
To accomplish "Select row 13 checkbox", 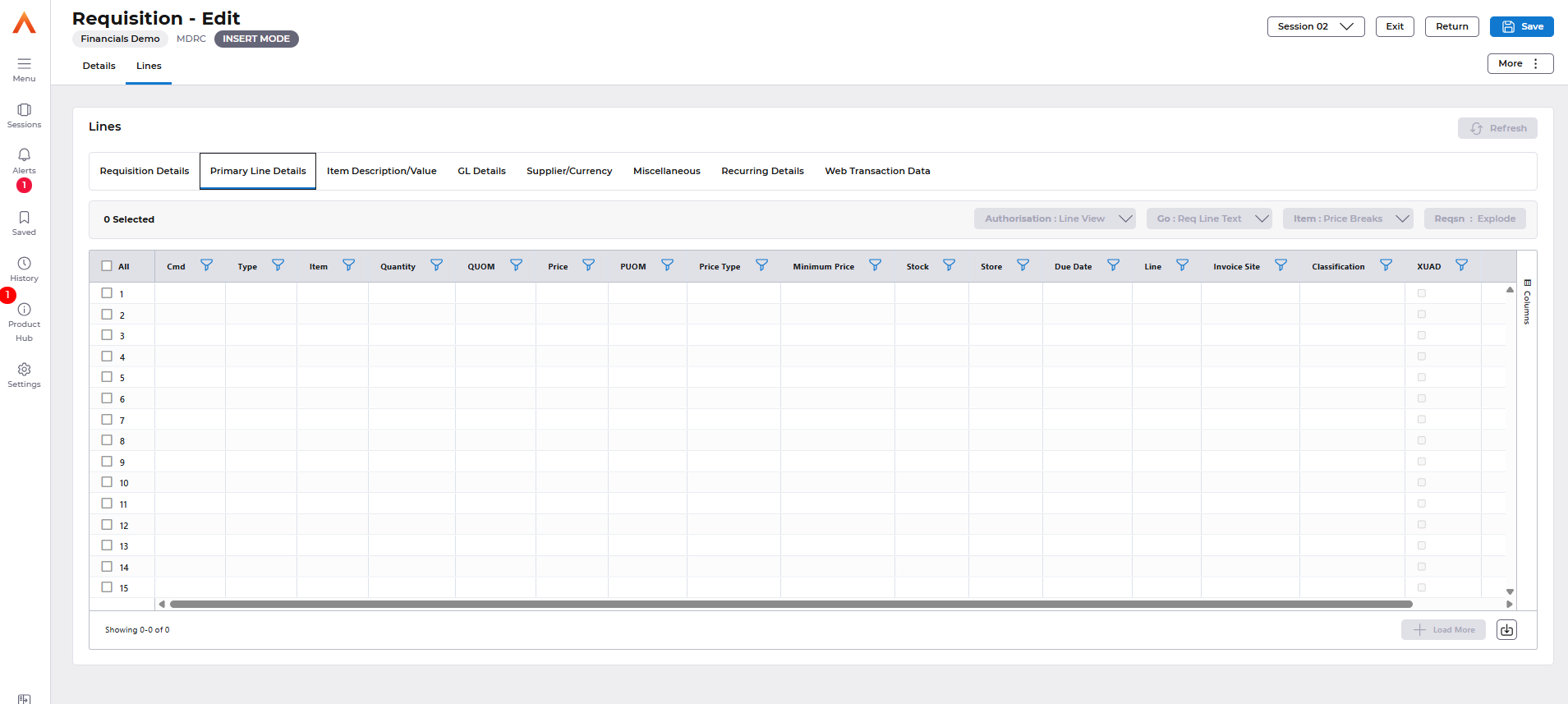I will tap(107, 545).
